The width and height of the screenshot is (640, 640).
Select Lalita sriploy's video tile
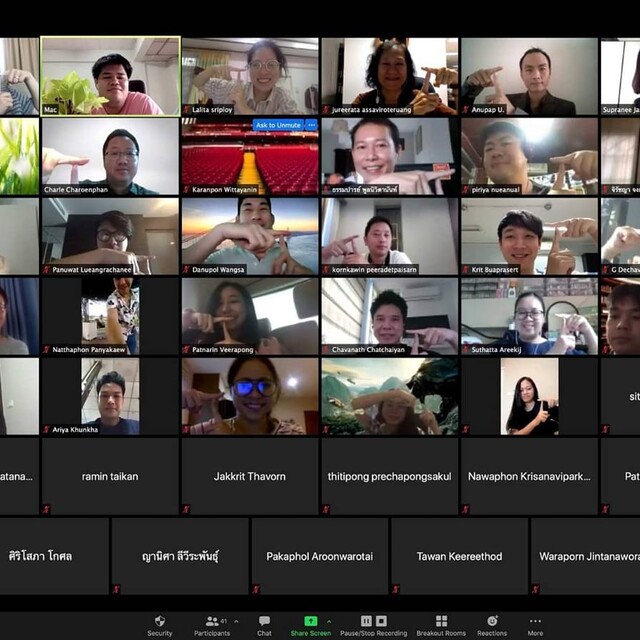point(250,76)
